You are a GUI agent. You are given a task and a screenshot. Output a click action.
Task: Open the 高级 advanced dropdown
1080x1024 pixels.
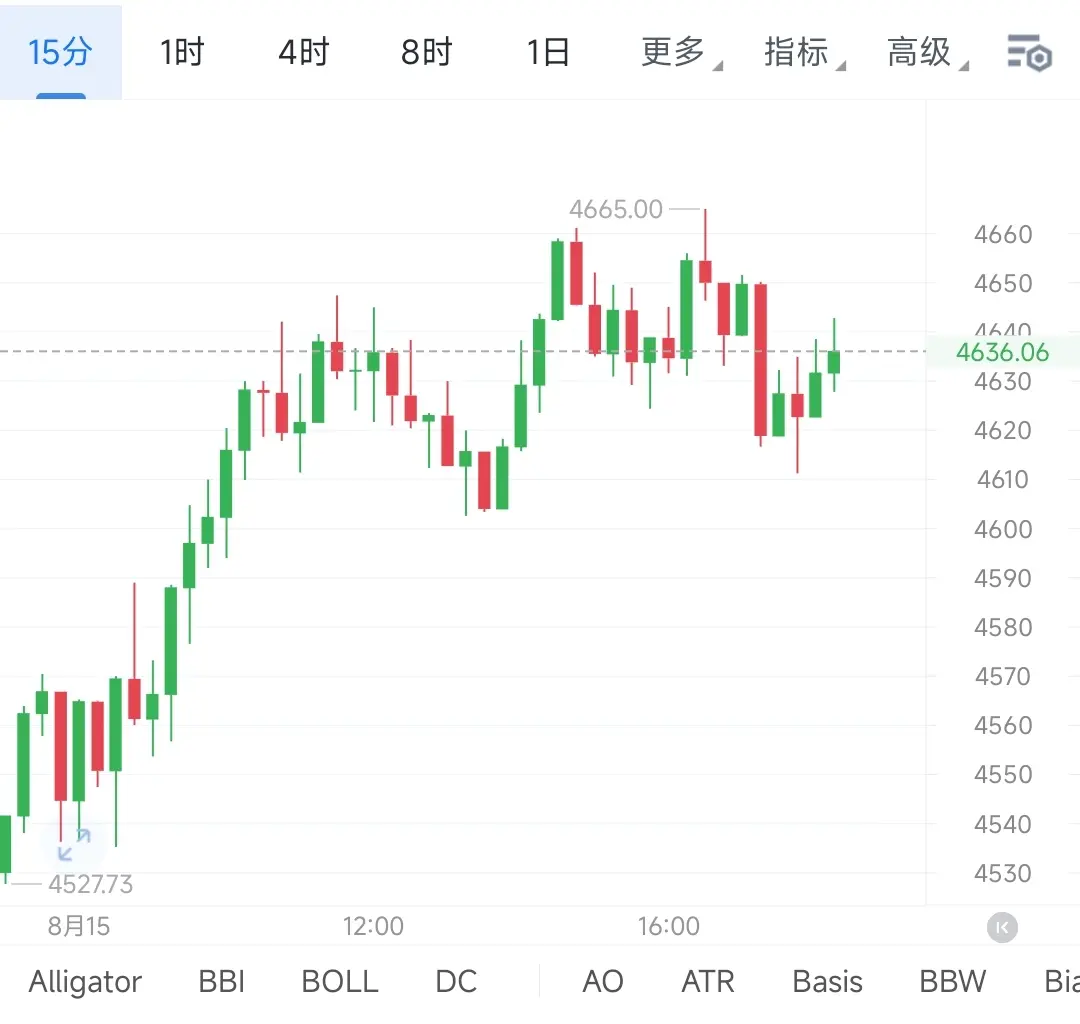(927, 52)
